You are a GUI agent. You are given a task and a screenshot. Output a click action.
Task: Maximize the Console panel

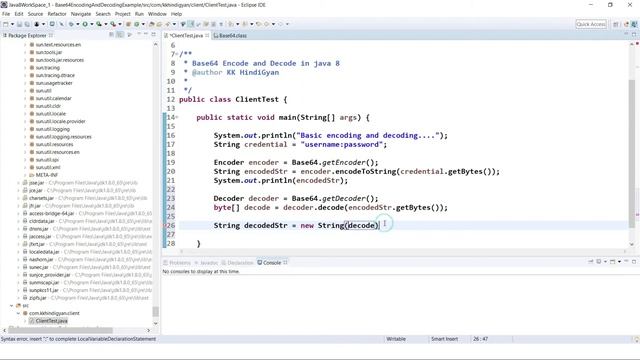(634, 262)
